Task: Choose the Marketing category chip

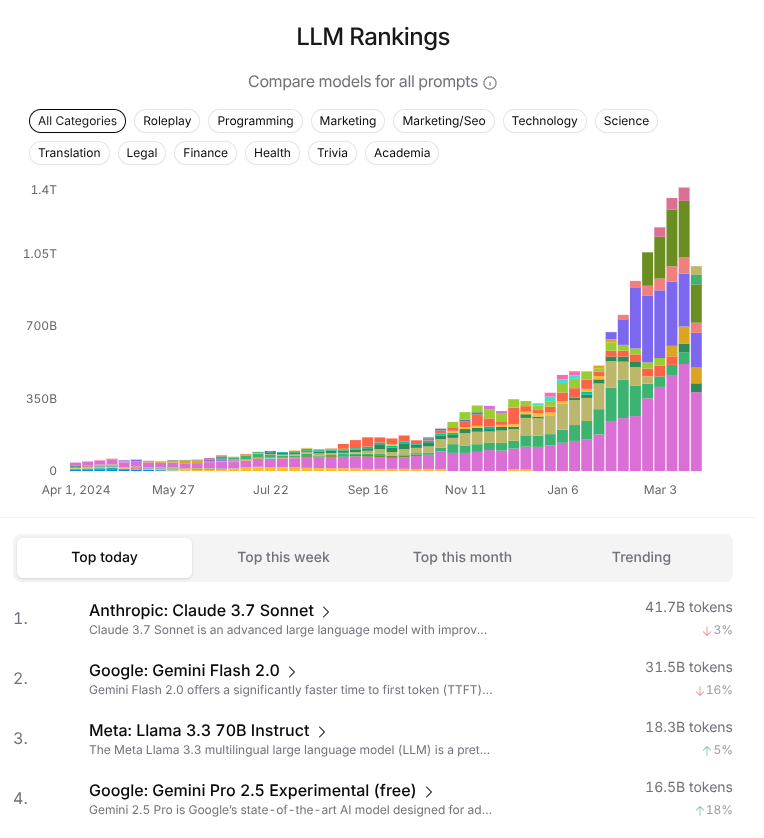Action: [x=348, y=121]
